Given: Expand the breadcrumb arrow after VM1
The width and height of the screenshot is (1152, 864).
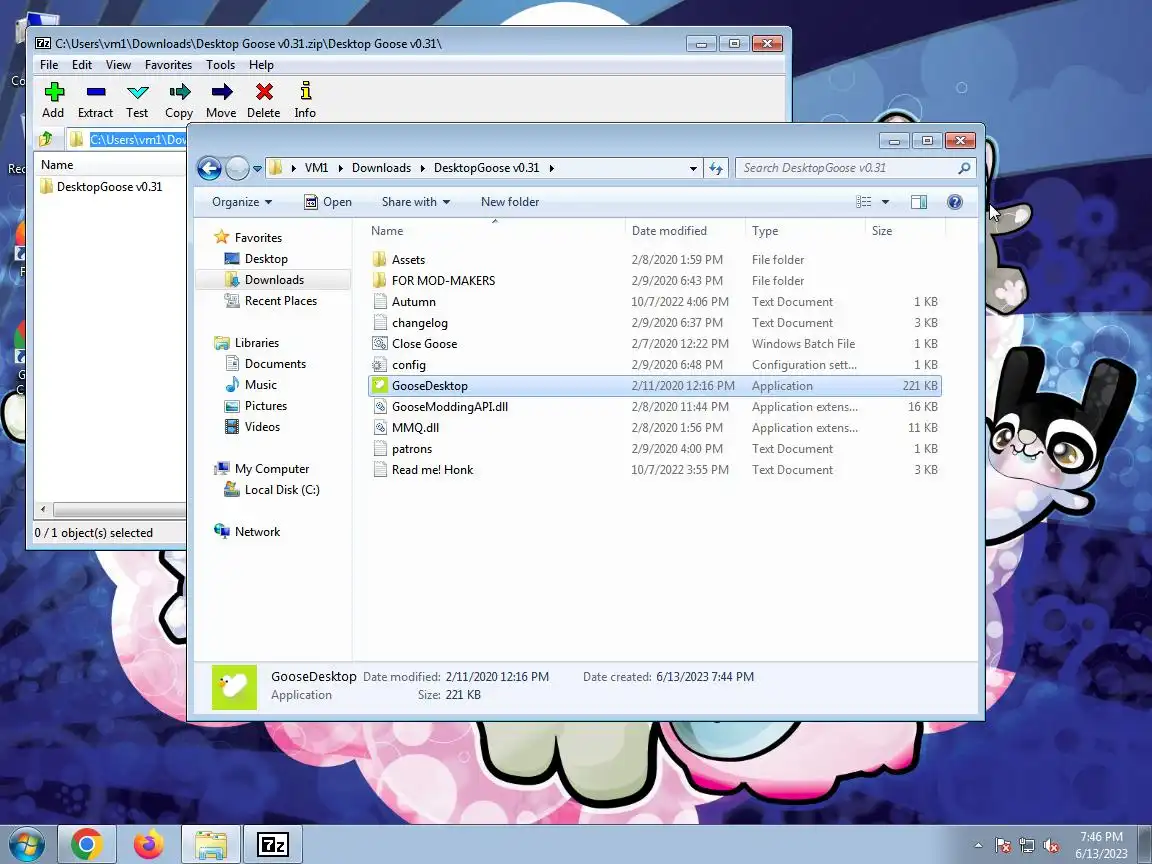Looking at the screenshot, I should pyautogui.click(x=340, y=168).
